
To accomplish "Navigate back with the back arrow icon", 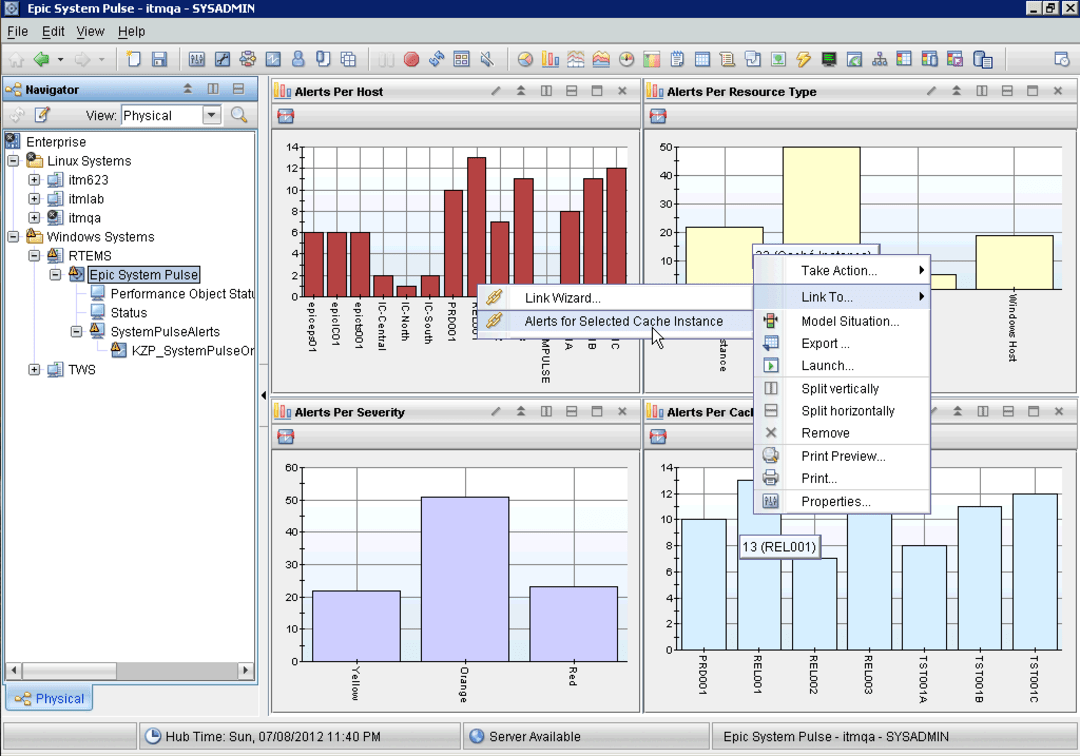I will (42, 59).
